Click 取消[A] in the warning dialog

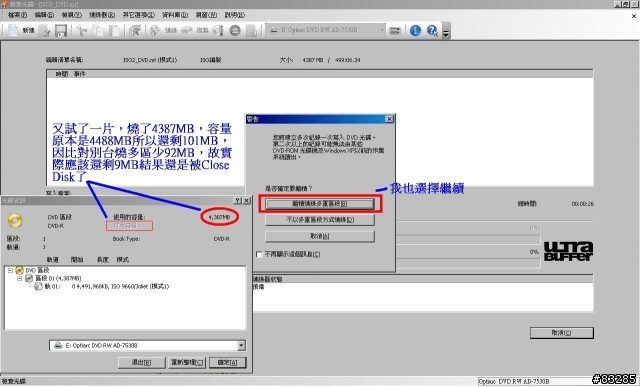[320, 236]
